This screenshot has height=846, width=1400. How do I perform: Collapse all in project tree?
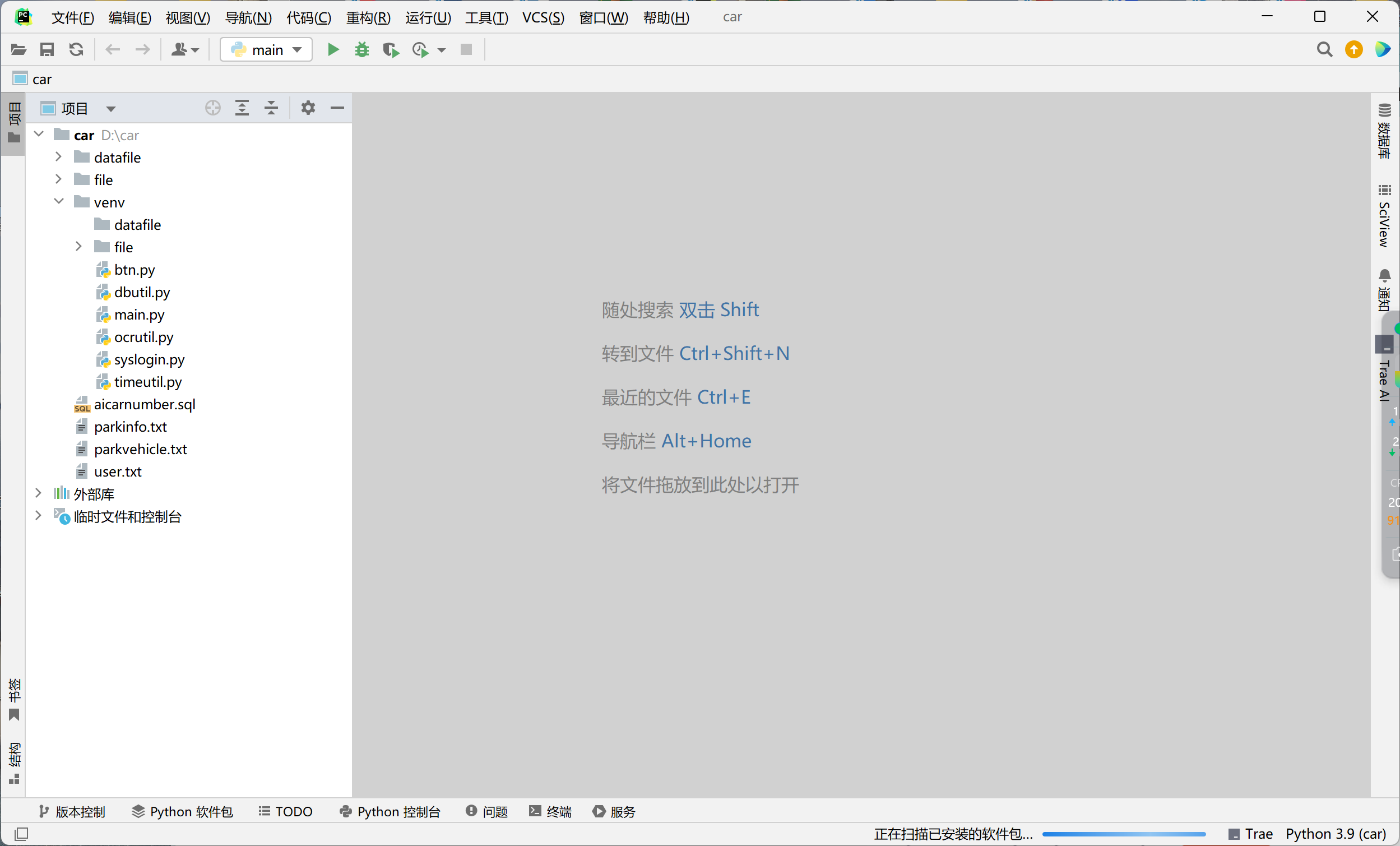pos(271,108)
